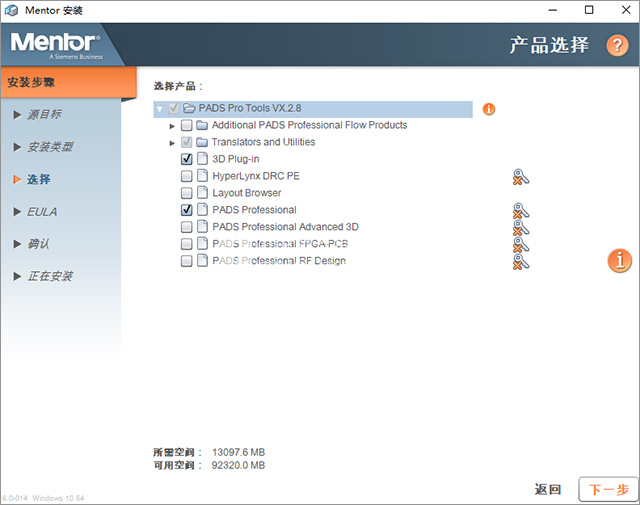The height and width of the screenshot is (505, 640).
Task: Click the 92320.0 MB available space value
Action: (238, 465)
